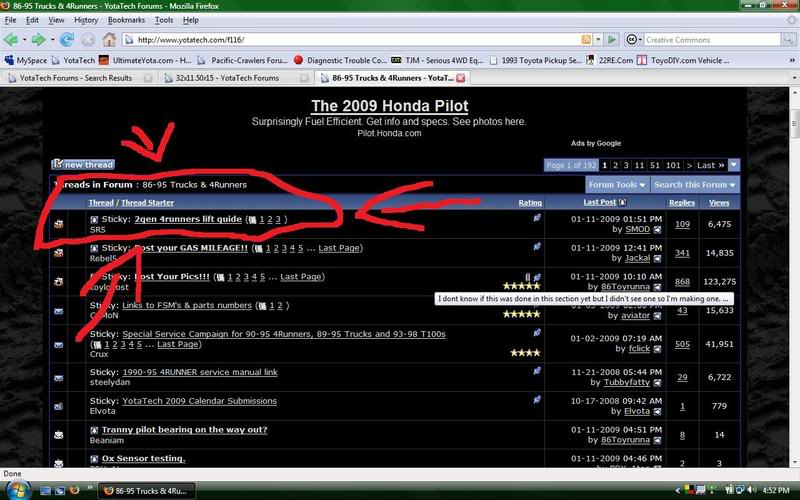Image resolution: width=800 pixels, height=500 pixels.
Task: Open the Home page icon
Action: (109, 39)
